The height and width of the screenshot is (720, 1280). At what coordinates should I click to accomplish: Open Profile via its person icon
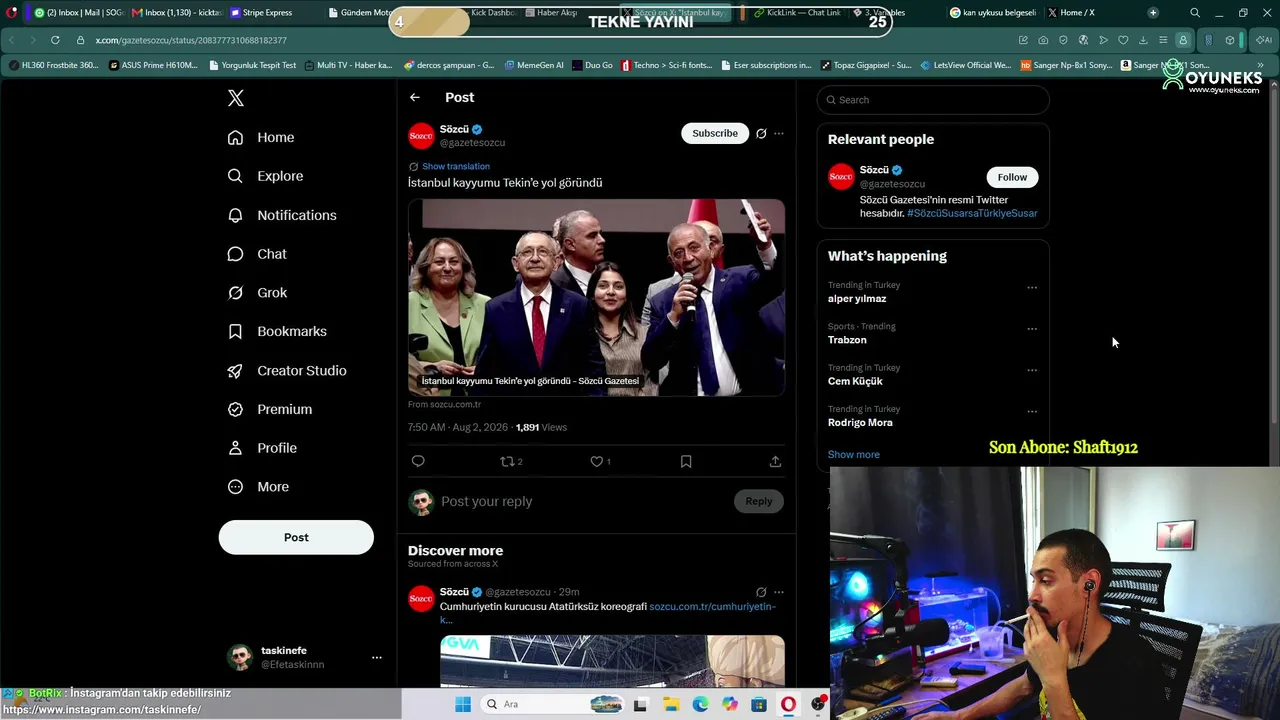coord(235,448)
